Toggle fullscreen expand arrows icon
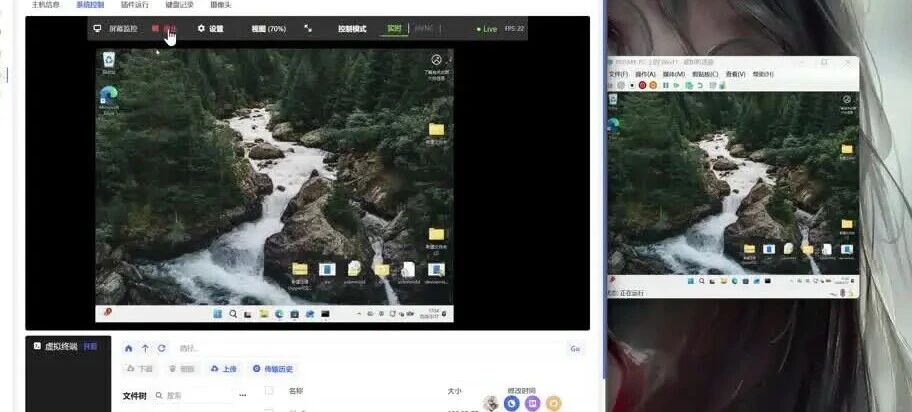The height and width of the screenshot is (412, 912). point(308,28)
